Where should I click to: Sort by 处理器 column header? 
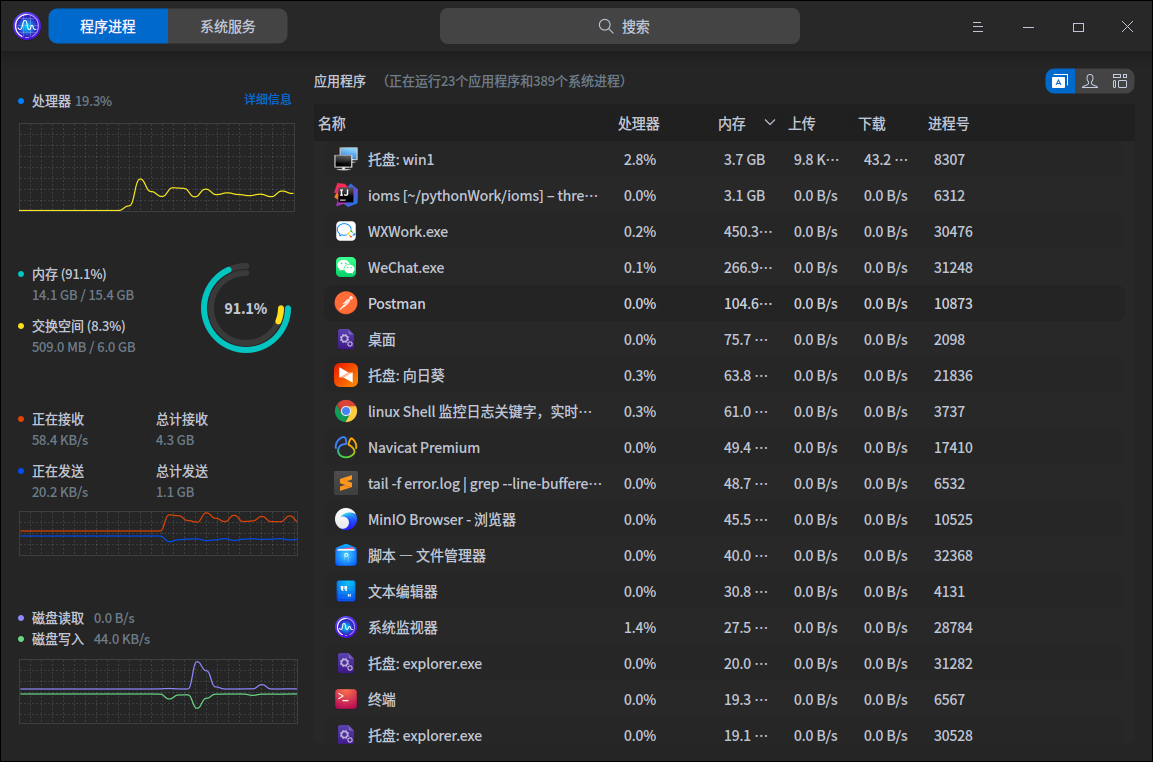pos(638,124)
